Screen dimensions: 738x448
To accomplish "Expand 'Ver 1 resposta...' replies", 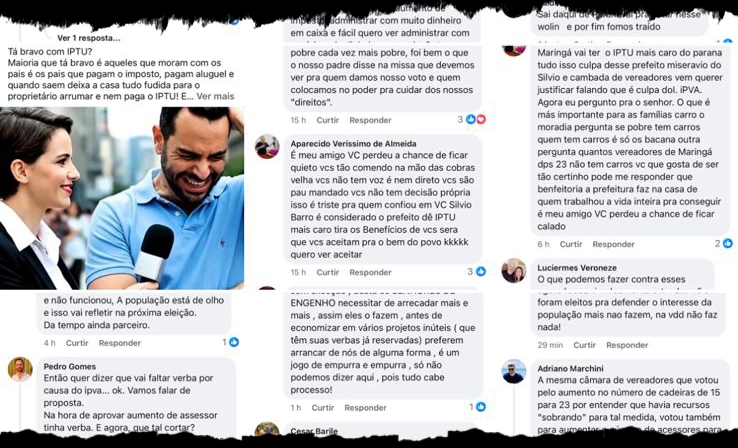I will coord(89,38).
